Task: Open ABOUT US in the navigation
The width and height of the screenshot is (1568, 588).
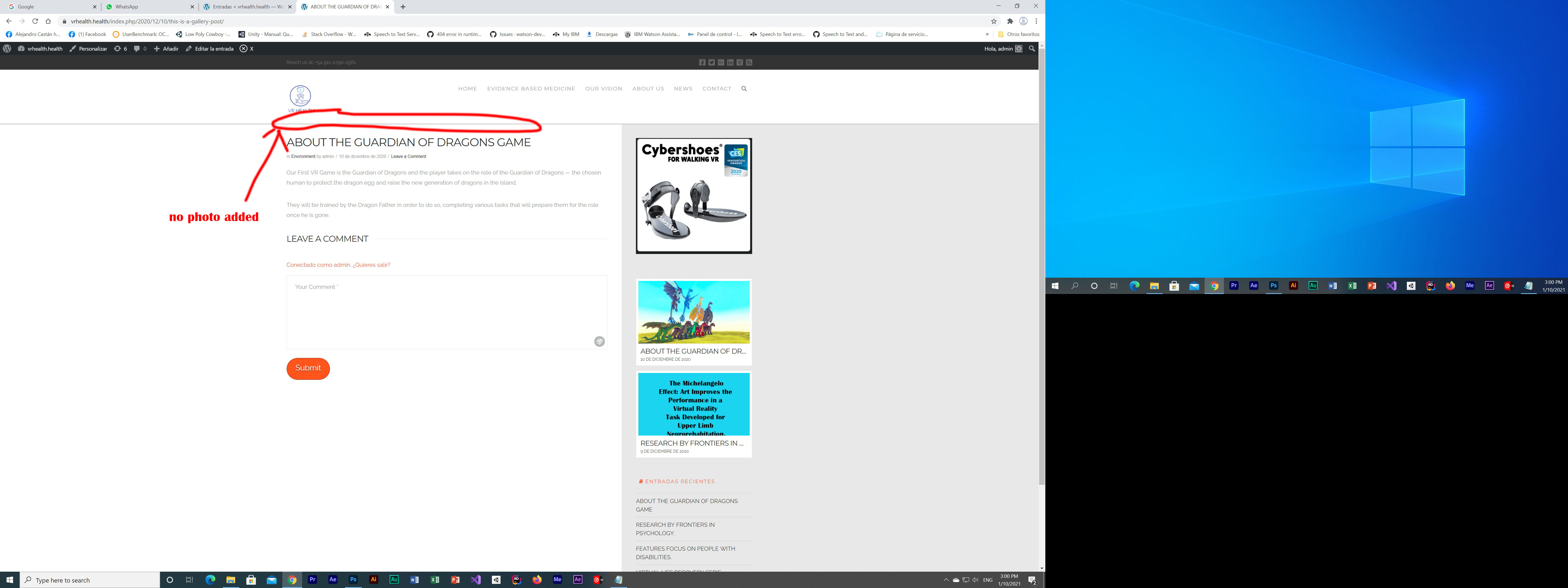Action: click(648, 89)
